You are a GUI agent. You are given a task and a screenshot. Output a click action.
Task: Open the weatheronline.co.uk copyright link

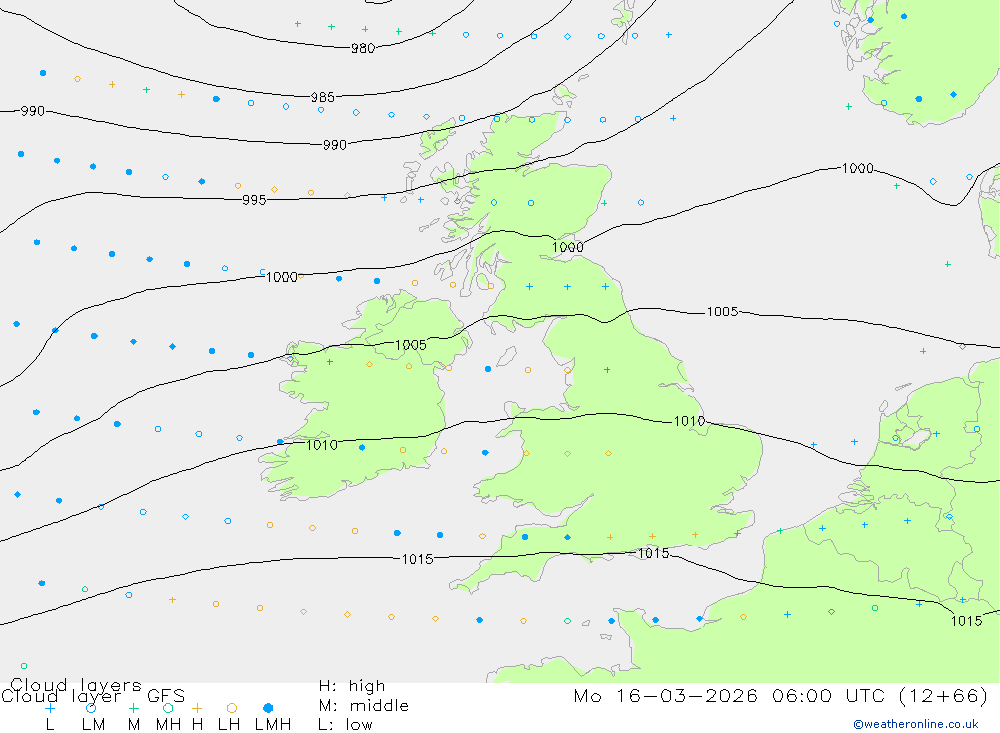(916, 724)
